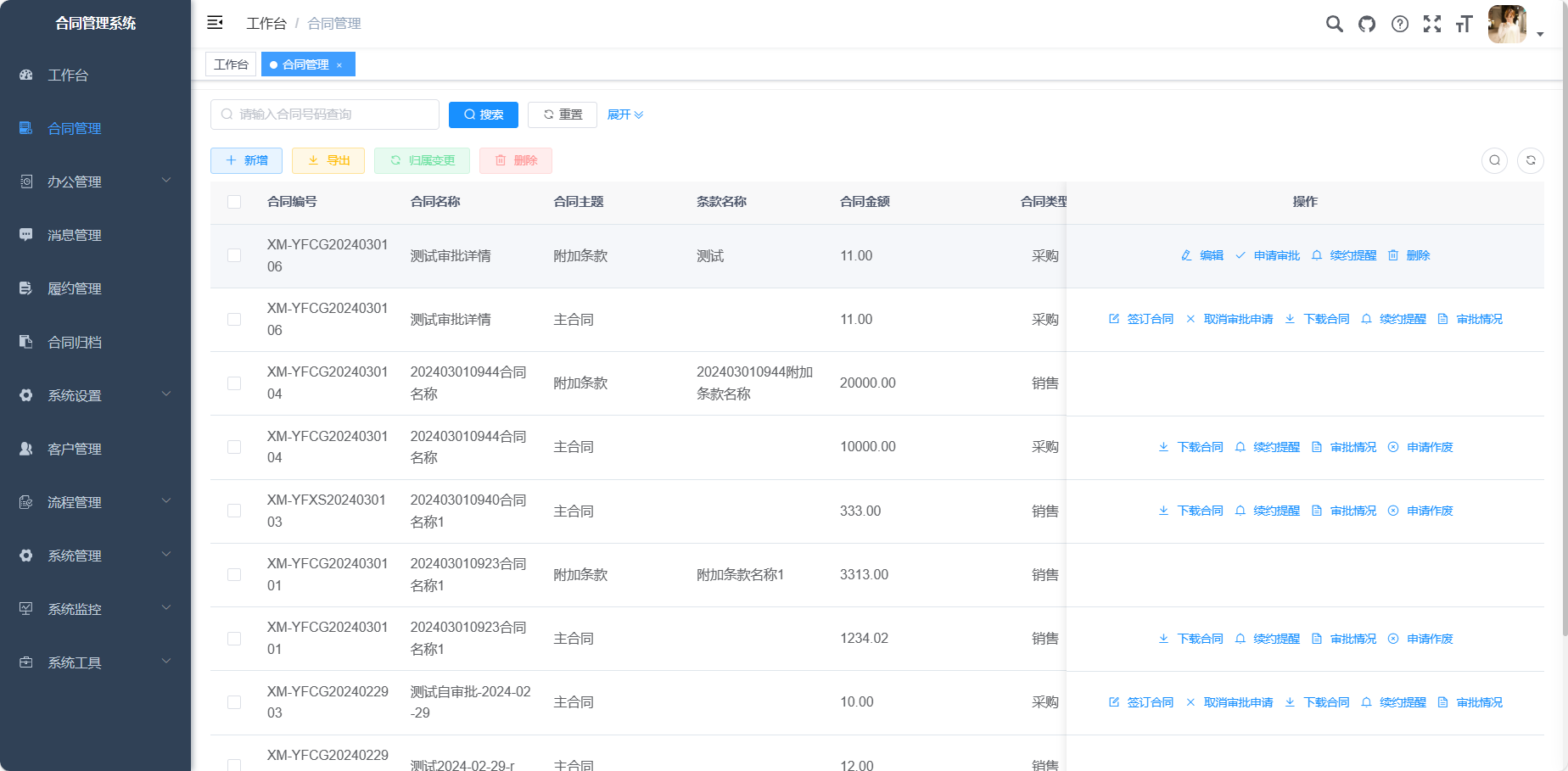Click 签订合同 for 测试自审批-2024-02-29 row
Viewport: 1568px width, 771px height.
point(1141,702)
